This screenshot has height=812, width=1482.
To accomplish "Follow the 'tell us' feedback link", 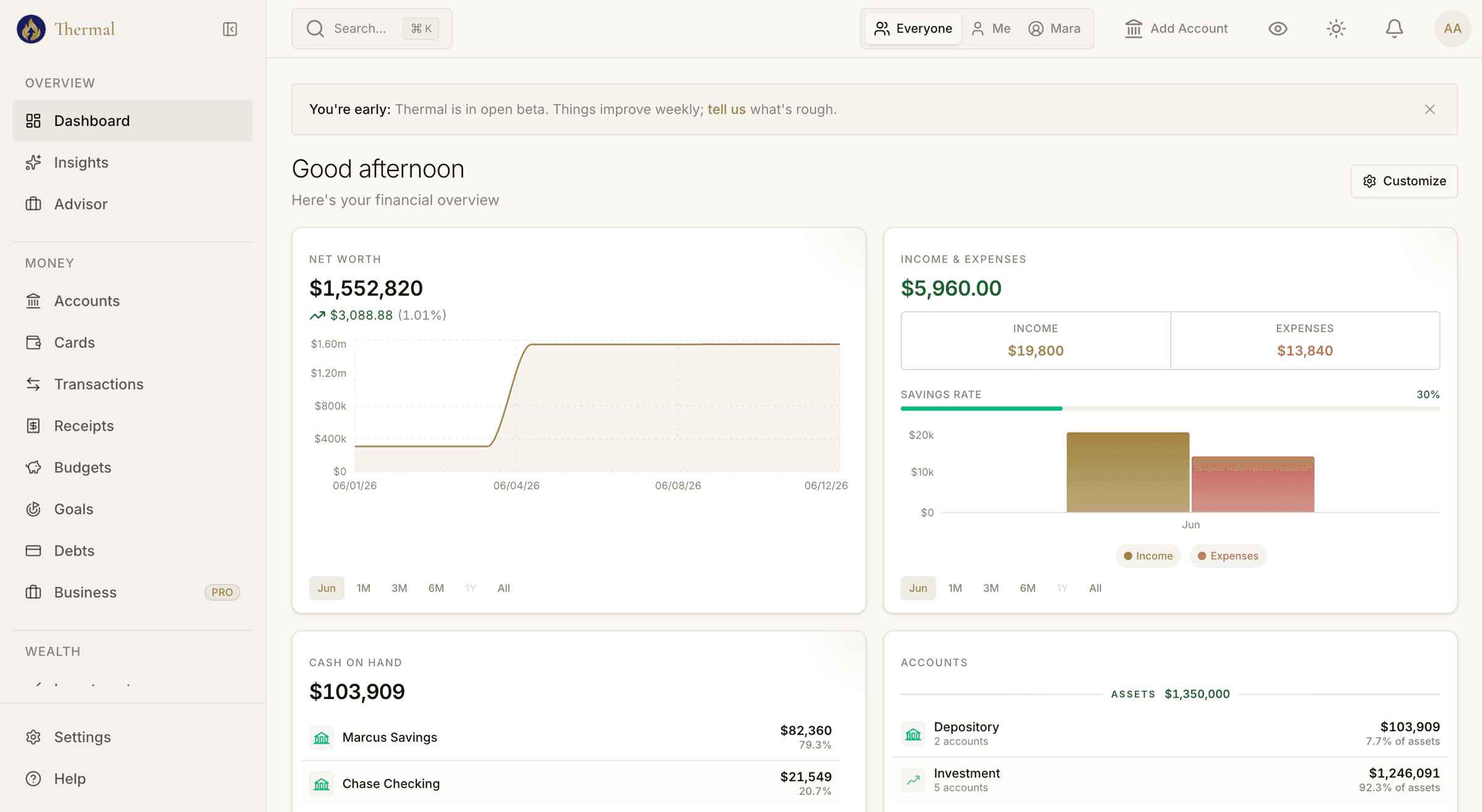I will pos(726,109).
